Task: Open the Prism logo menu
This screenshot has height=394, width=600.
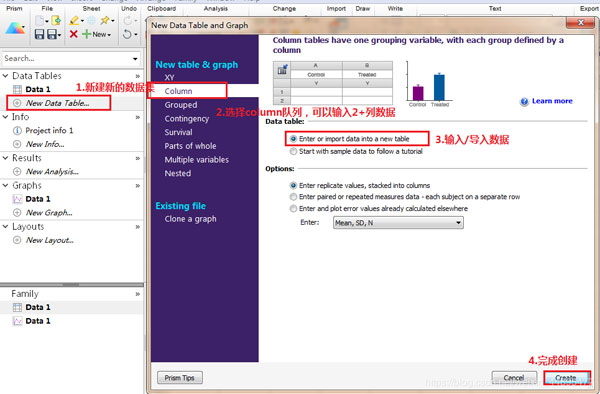Action: (15, 28)
